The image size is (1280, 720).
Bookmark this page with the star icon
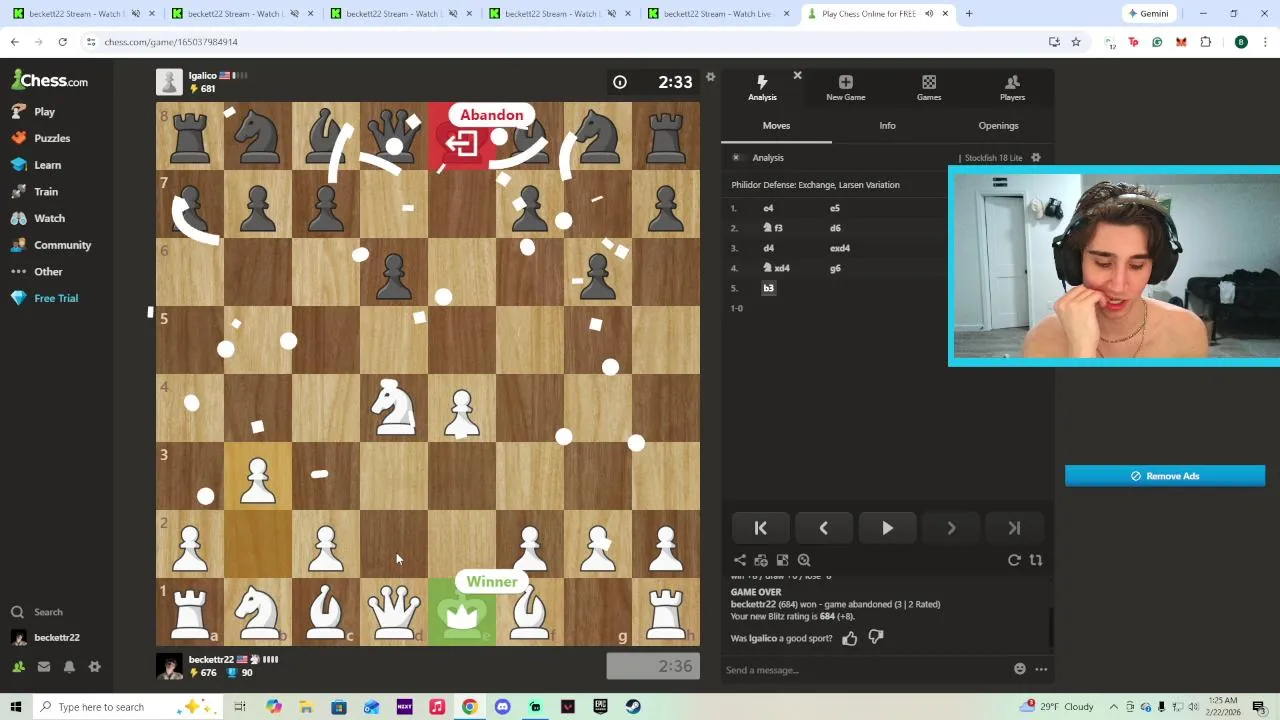coord(1076,42)
